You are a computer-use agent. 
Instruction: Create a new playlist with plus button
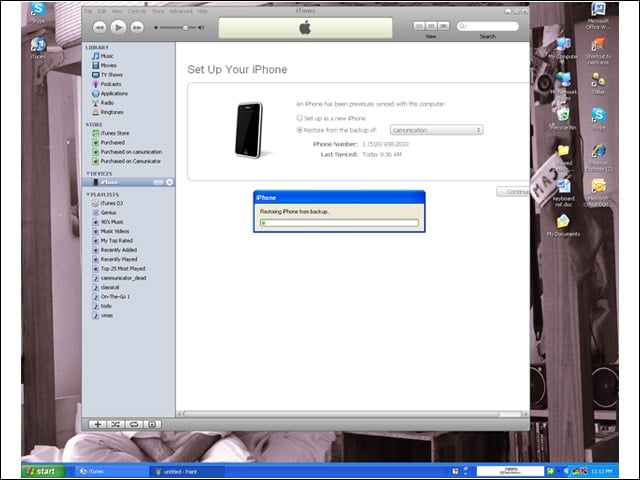(x=97, y=424)
